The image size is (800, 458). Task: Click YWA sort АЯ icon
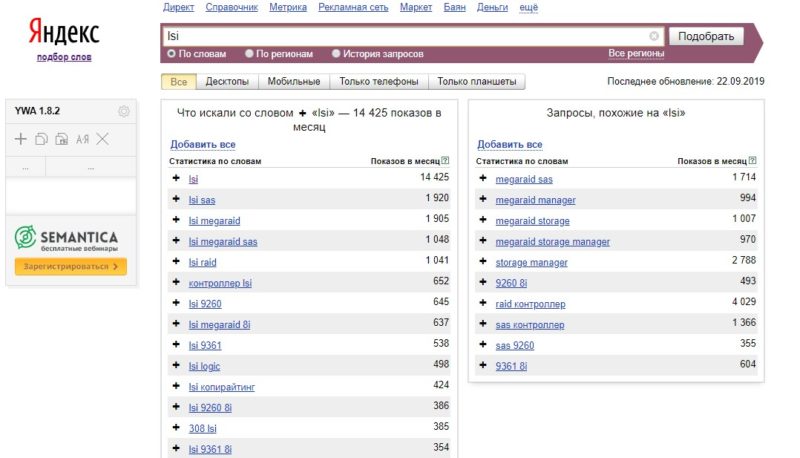(x=82, y=139)
